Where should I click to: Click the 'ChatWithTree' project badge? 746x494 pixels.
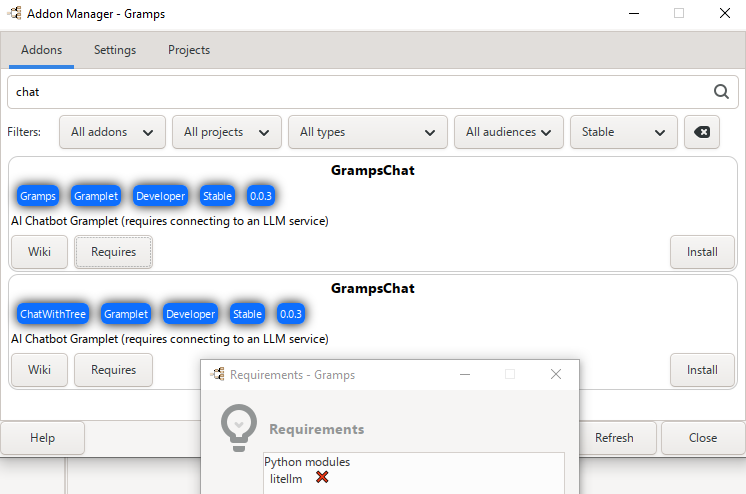[53, 314]
